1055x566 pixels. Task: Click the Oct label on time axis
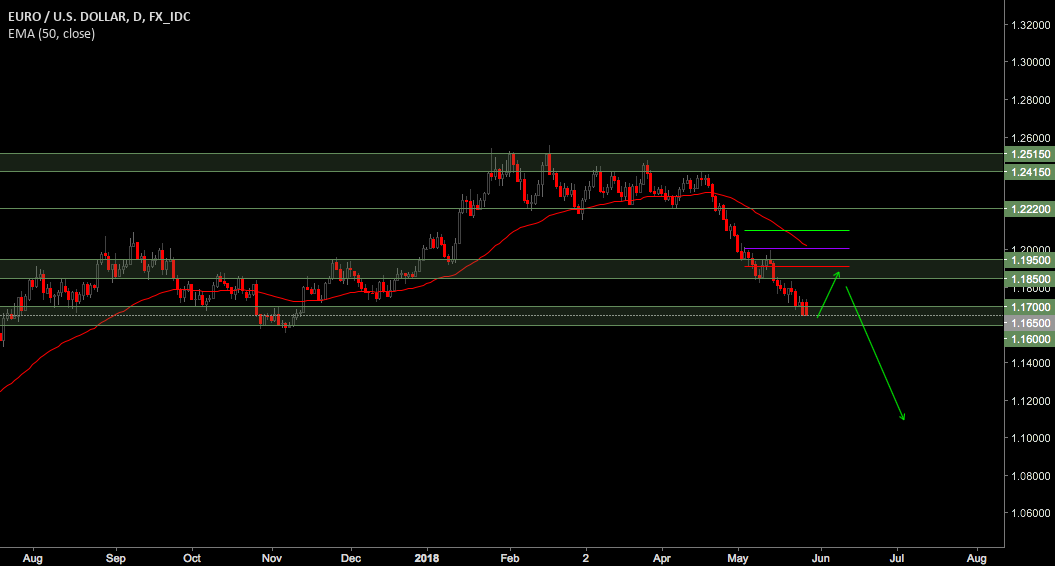click(x=192, y=559)
